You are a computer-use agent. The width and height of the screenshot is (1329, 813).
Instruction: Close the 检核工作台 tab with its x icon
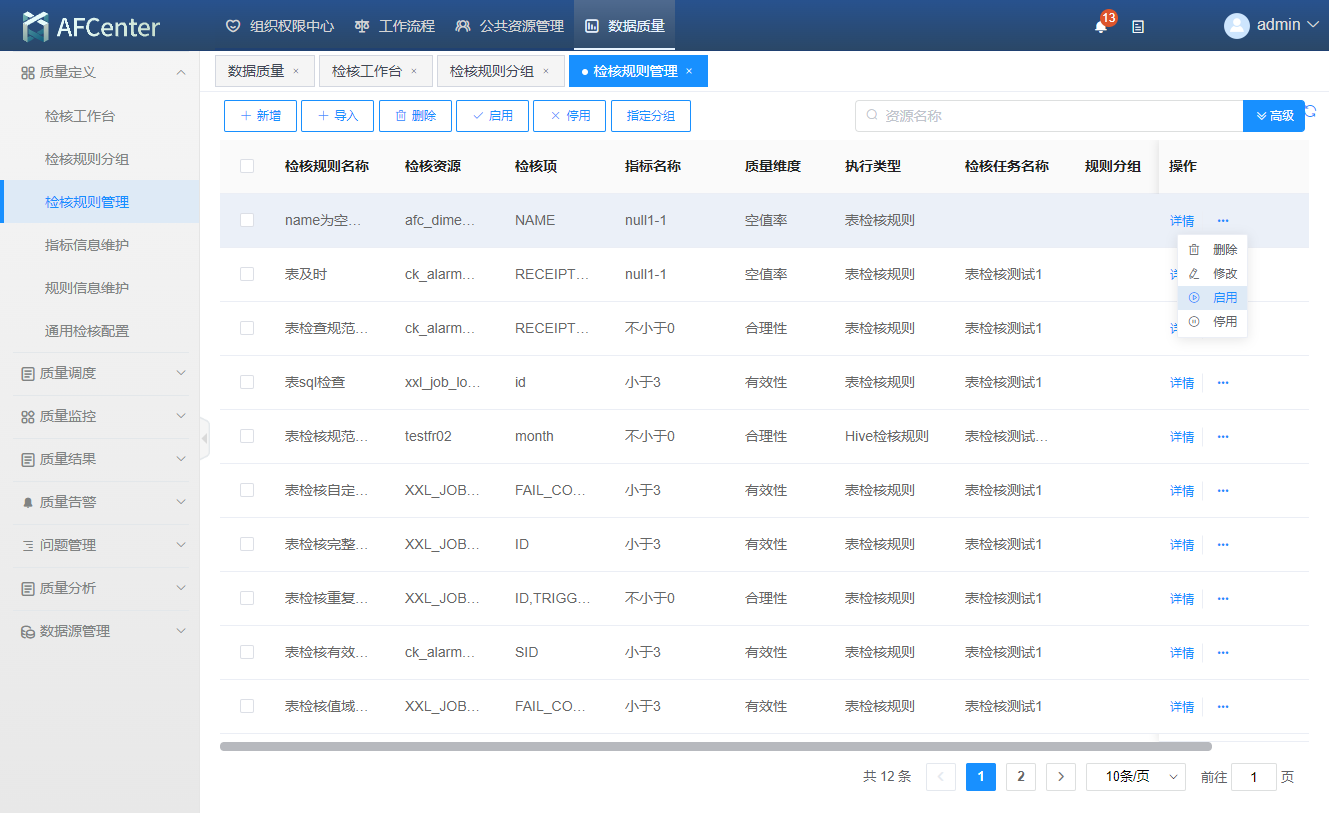[414, 71]
